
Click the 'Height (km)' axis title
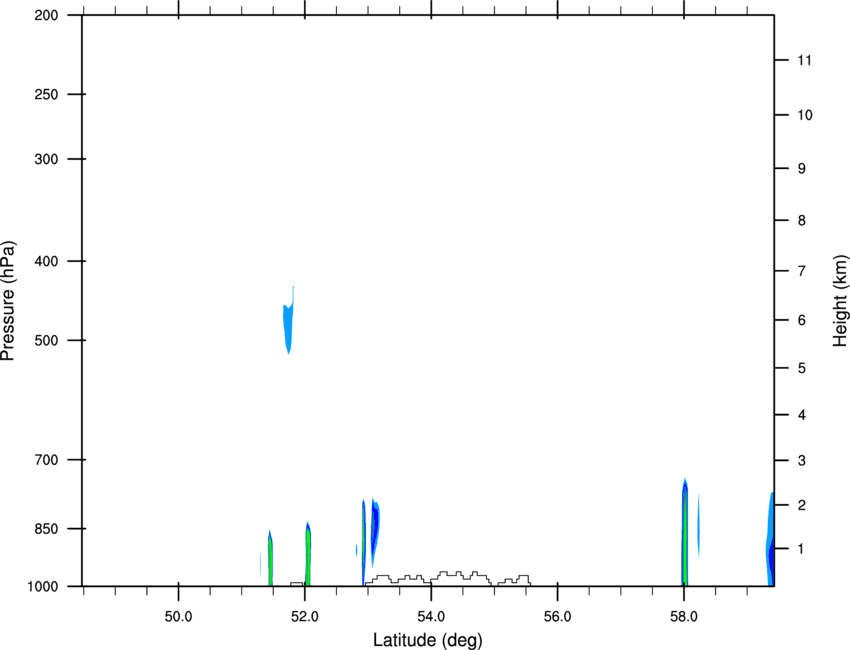[840, 301]
